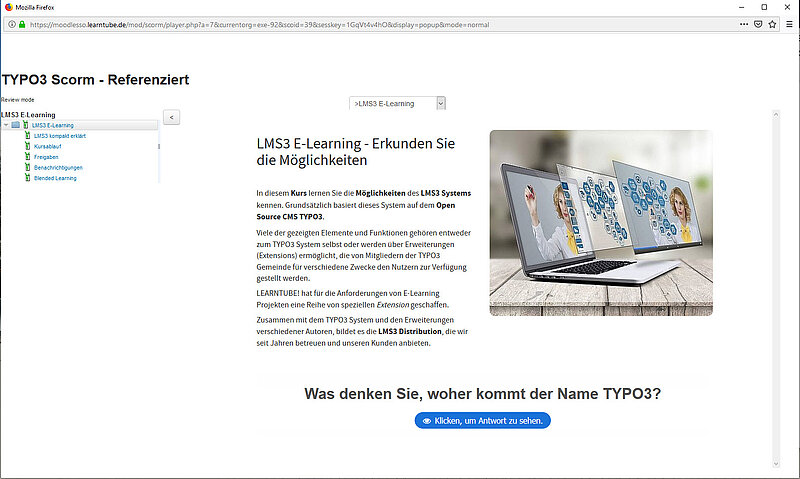This screenshot has width=800, height=479.
Task: Hide the table of contents sidebar
Action: click(x=171, y=117)
